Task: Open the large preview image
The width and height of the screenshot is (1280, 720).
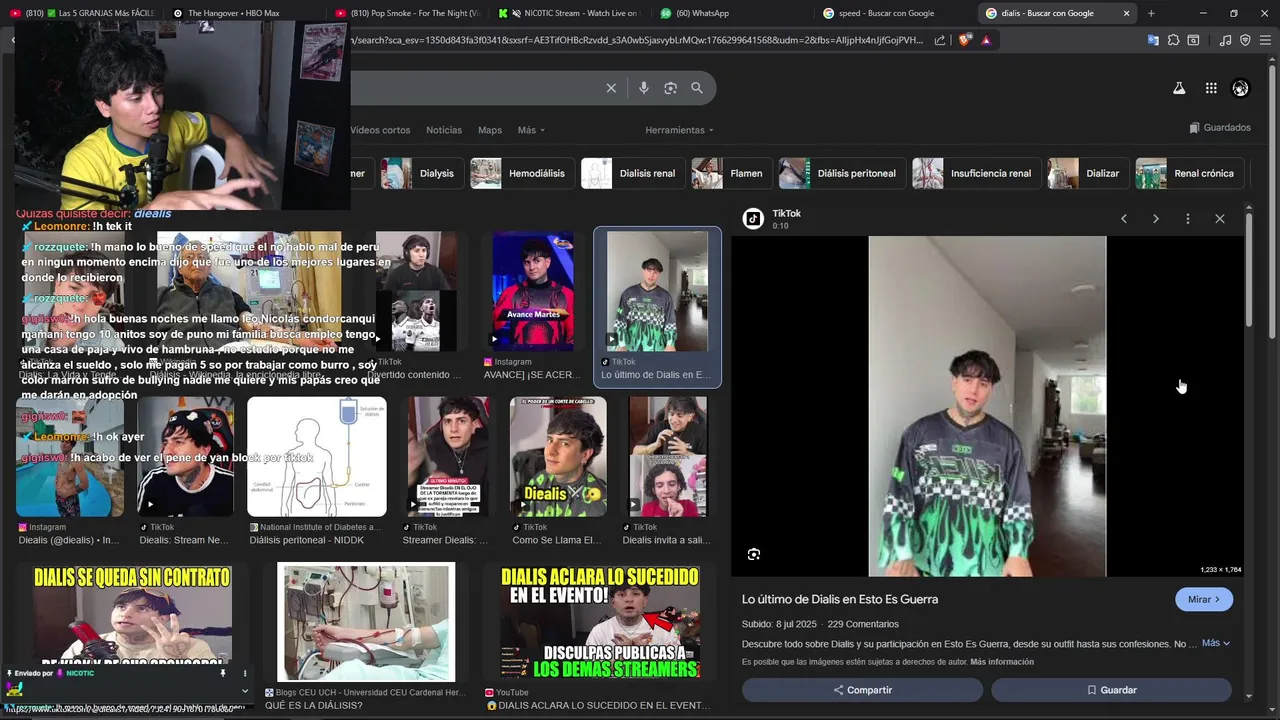Action: click(987, 406)
